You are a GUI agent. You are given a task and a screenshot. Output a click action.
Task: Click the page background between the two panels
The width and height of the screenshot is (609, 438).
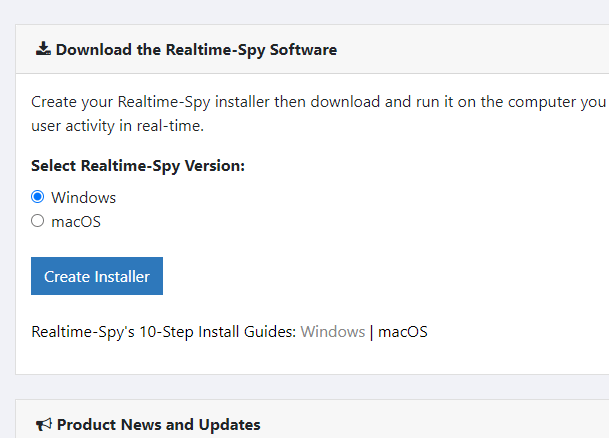point(311,387)
